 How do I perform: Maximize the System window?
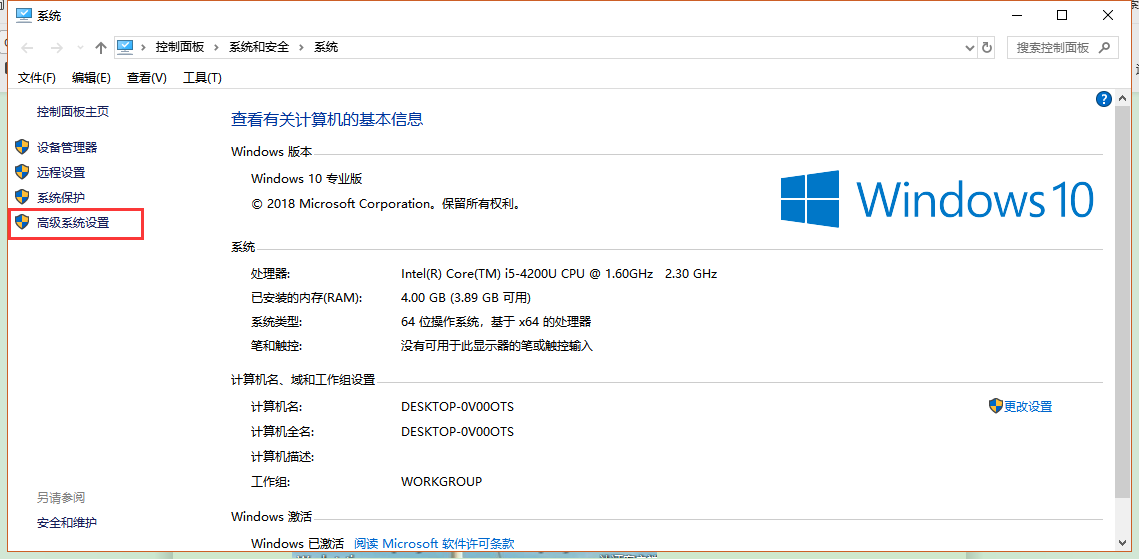tap(1061, 15)
